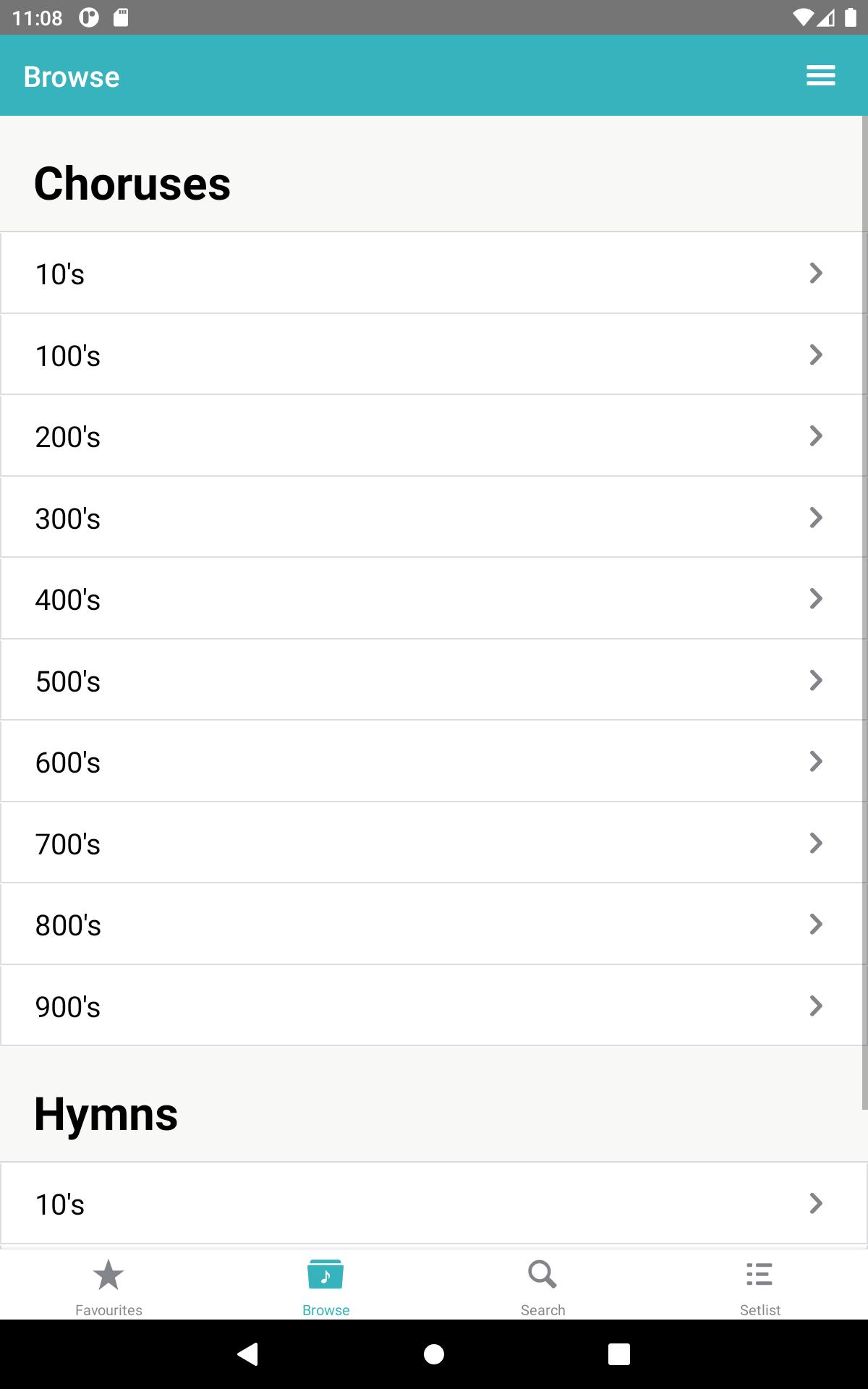Image resolution: width=868 pixels, height=1389 pixels.
Task: Open the 800's choruses entry
Action: click(x=434, y=925)
